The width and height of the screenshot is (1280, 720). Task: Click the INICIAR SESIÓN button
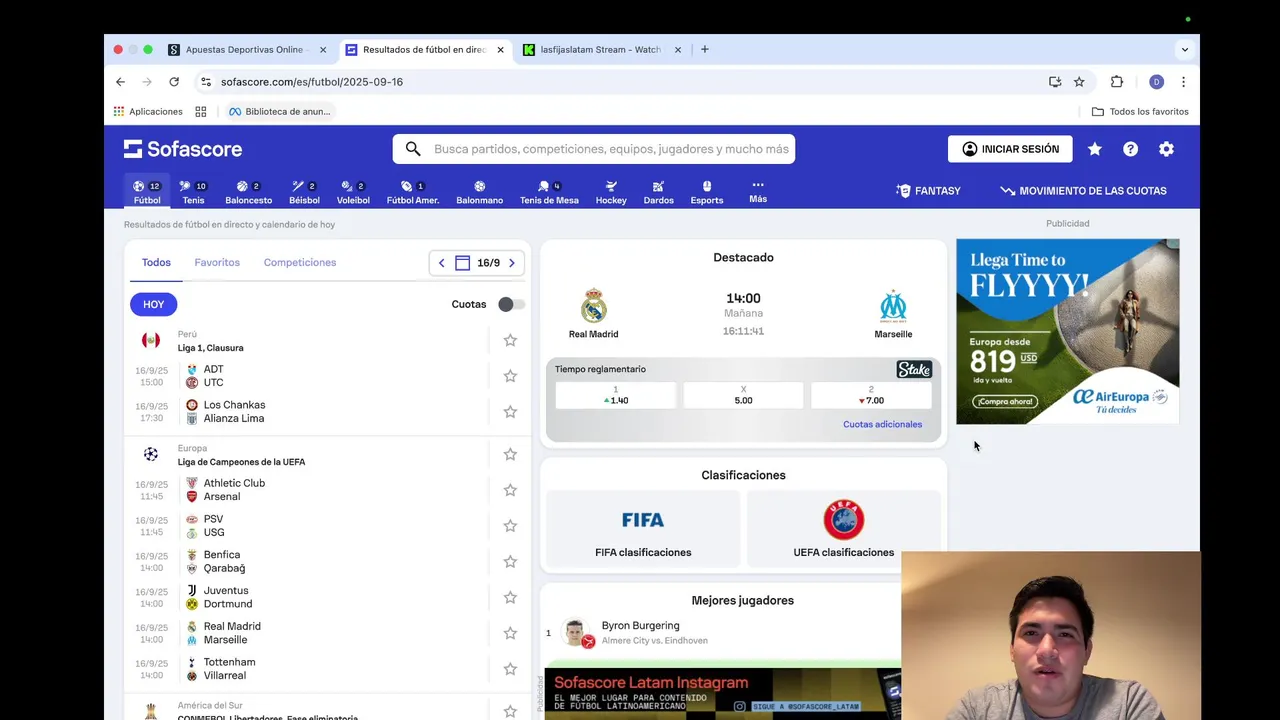[1010, 149]
